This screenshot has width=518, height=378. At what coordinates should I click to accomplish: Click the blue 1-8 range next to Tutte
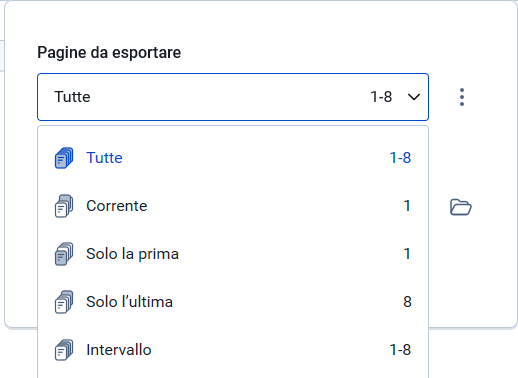pyautogui.click(x=400, y=158)
